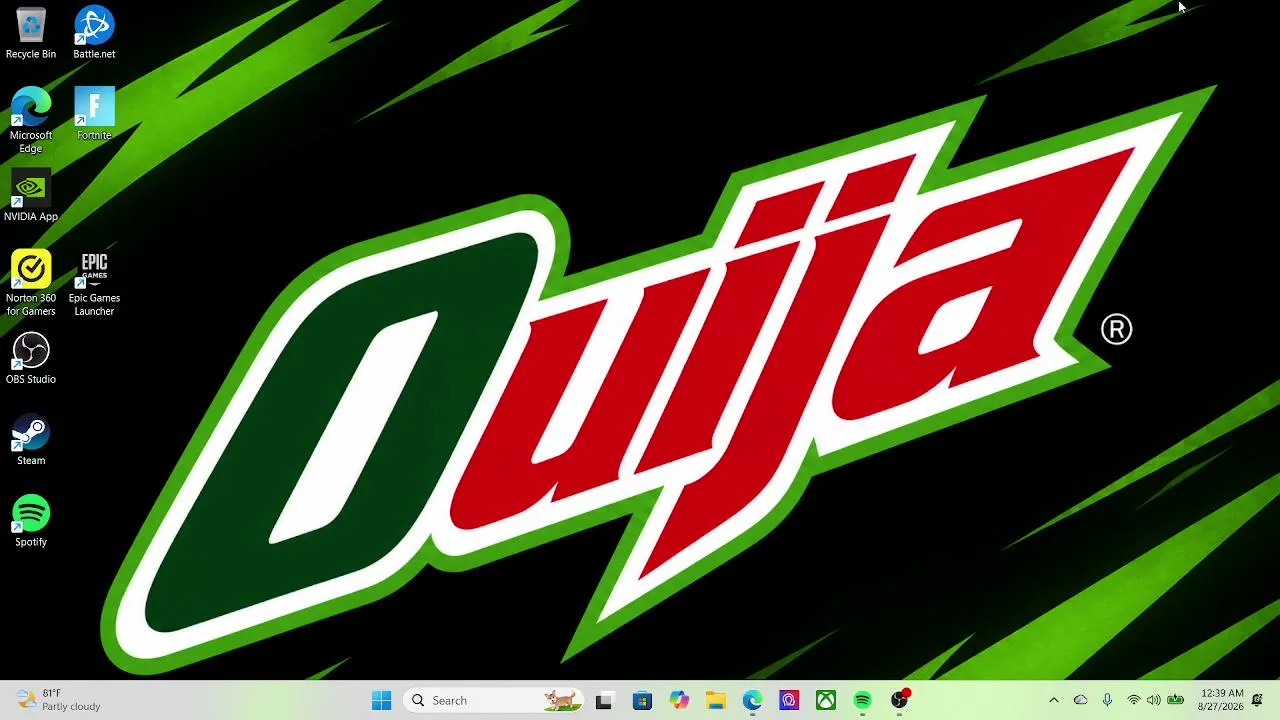1280x720 pixels.
Task: Open Microsoft Store from the taskbar
Action: [x=642, y=701]
